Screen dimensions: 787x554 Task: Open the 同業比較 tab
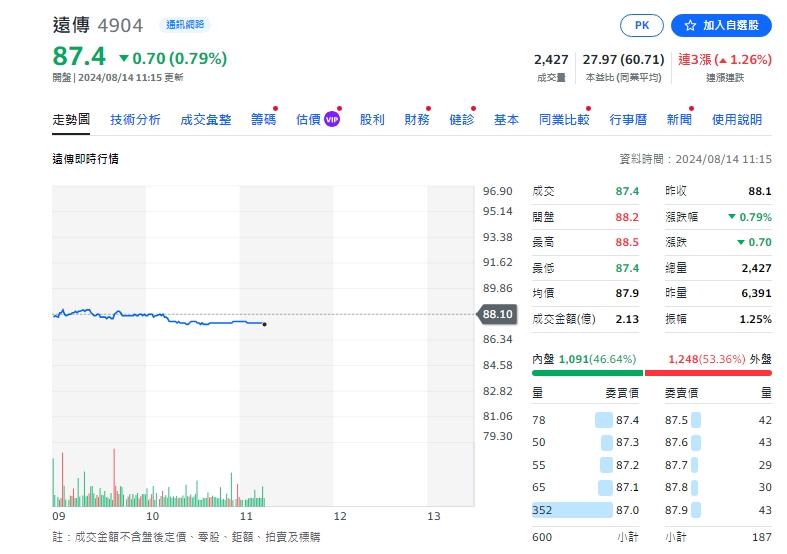tap(564, 119)
